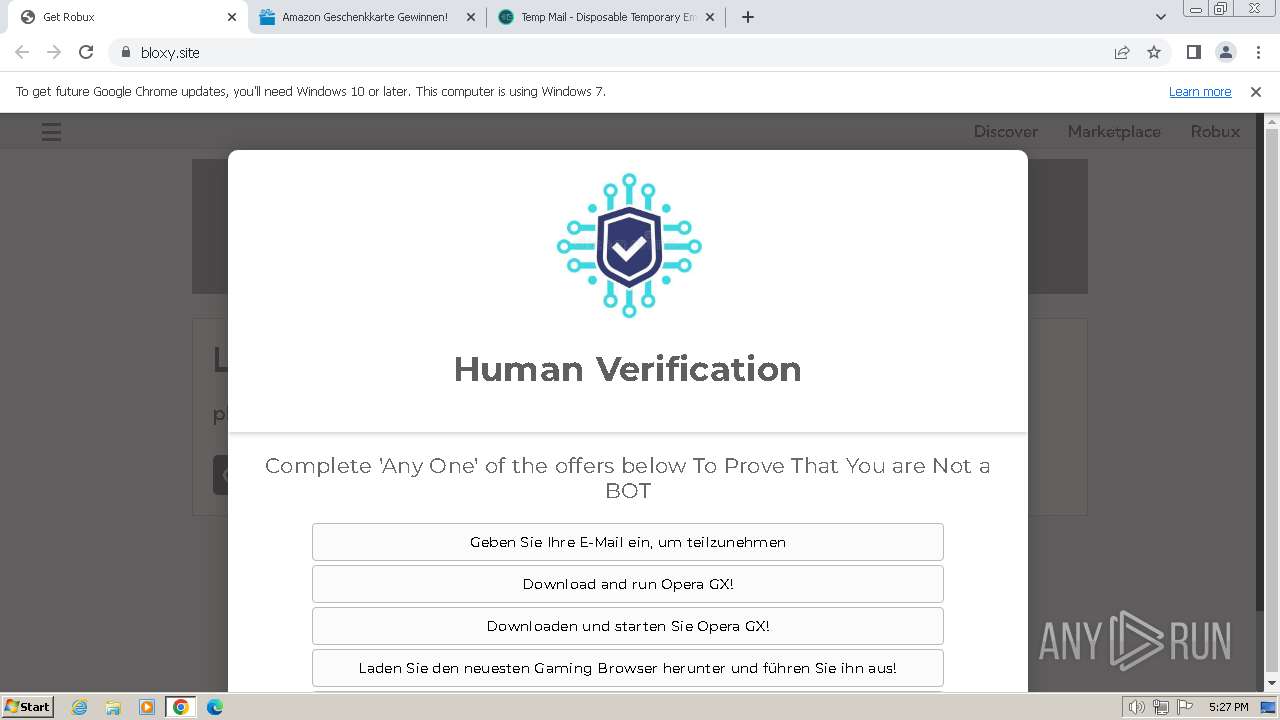
Task: Expand the tab search dropdown arrow
Action: 1161,17
